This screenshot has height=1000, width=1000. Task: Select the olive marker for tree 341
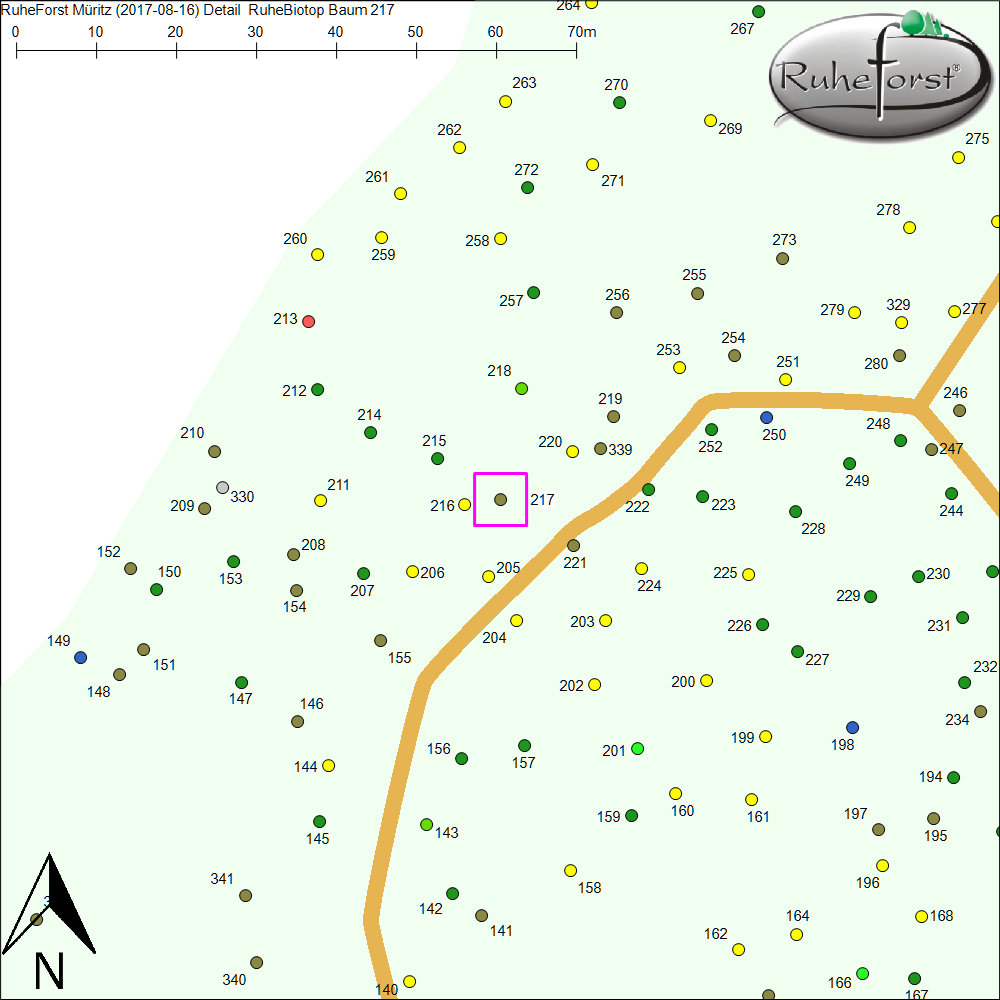coord(246,896)
